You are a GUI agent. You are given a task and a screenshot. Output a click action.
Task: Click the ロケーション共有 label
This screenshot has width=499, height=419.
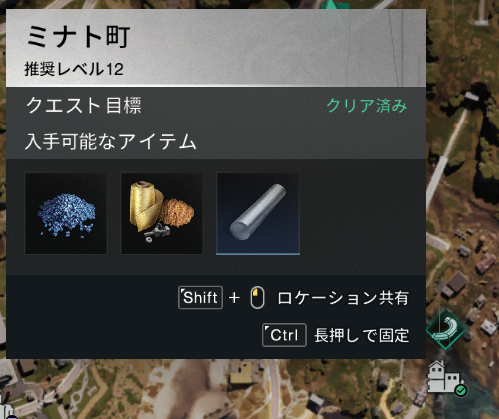[x=343, y=298]
